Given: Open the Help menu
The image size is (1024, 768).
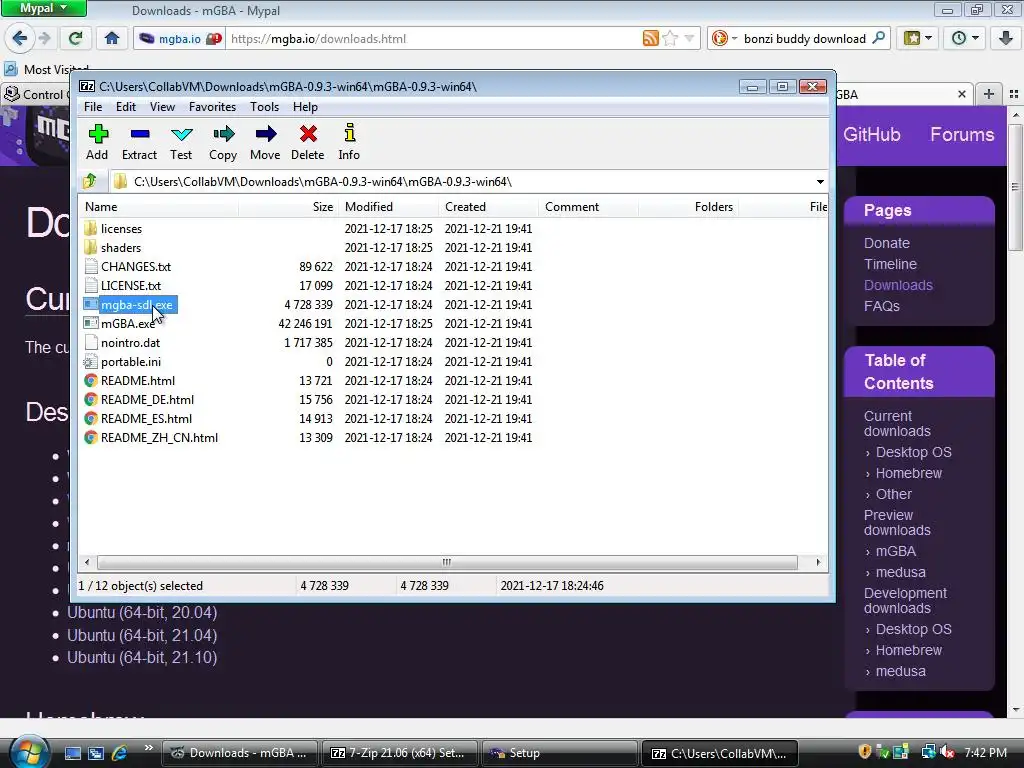Looking at the screenshot, I should pyautogui.click(x=305, y=106).
